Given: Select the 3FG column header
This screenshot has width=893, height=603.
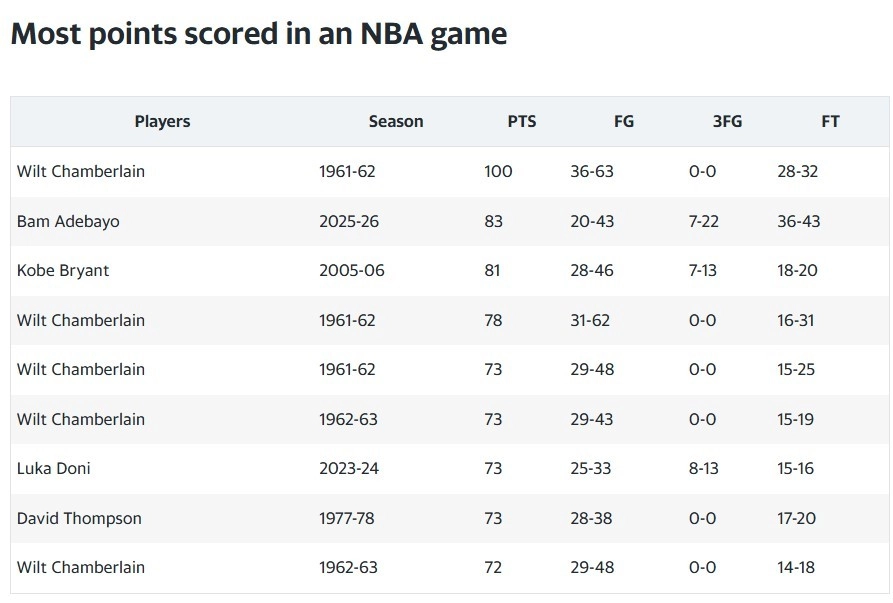Looking at the screenshot, I should coord(727,121).
